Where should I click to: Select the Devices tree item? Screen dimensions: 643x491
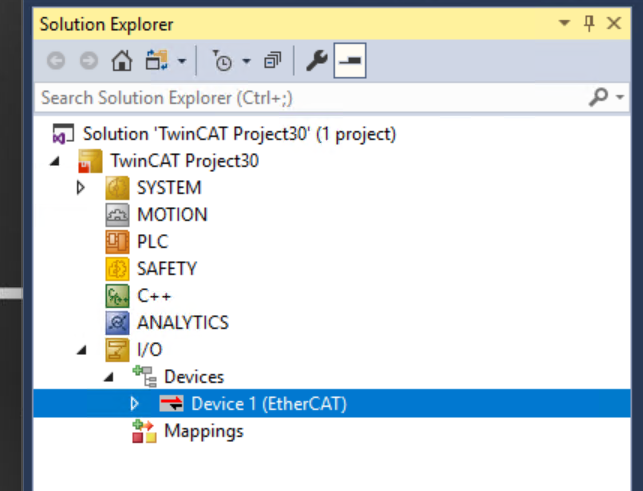pos(194,377)
